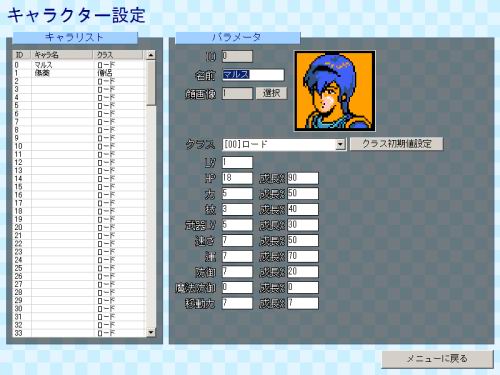
Task: Click the LV input field
Action: coord(237,162)
